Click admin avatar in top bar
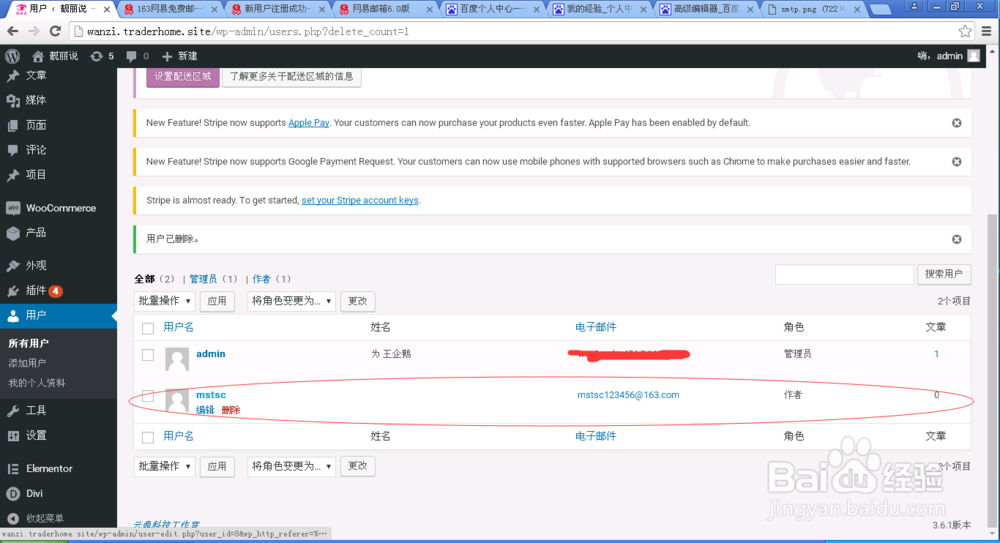This screenshot has width=1000, height=543. (974, 56)
